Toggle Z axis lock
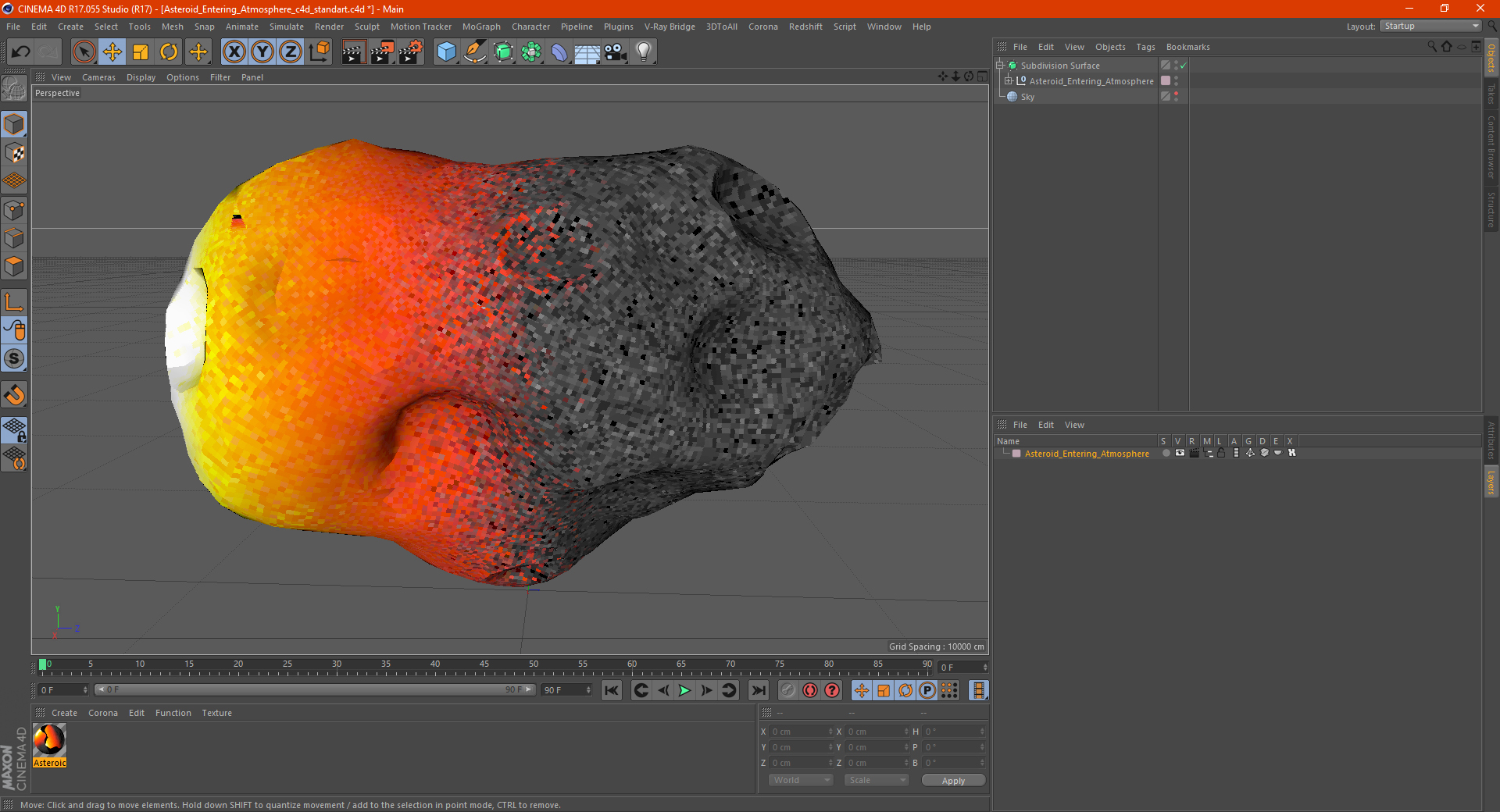The image size is (1500, 812). tap(291, 52)
